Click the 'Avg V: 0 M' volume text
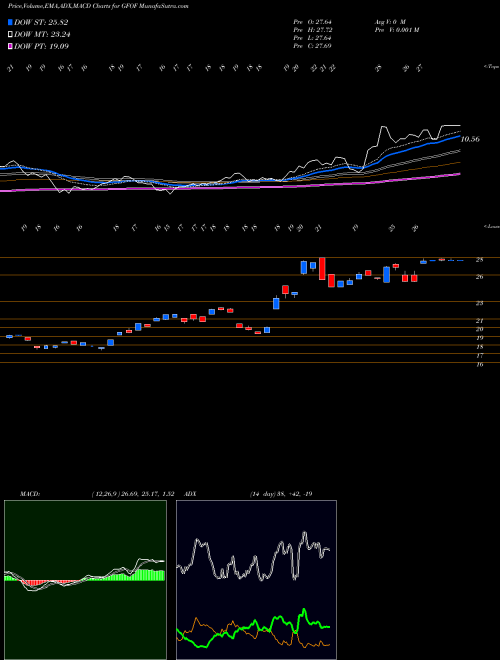The height and width of the screenshot is (660, 500). click(x=390, y=21)
